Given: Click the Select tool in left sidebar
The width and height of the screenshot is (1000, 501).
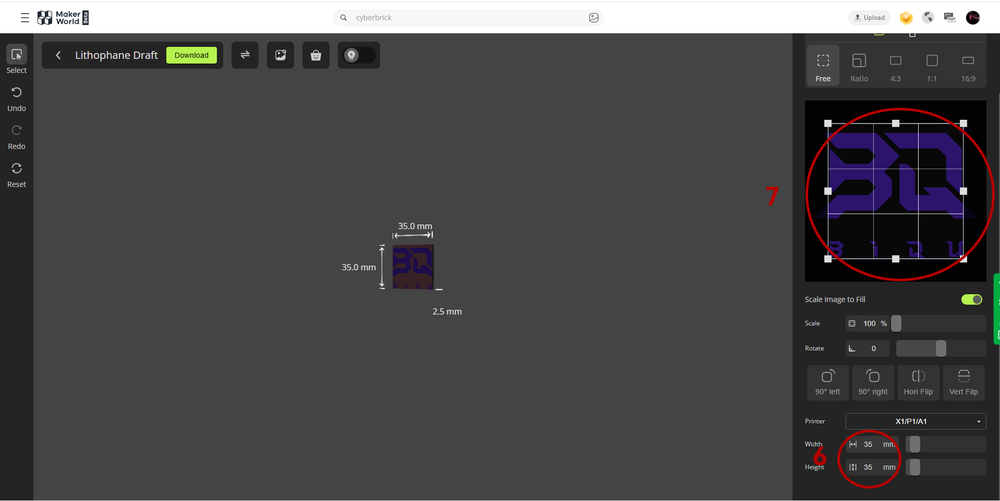Looking at the screenshot, I should 16,60.
